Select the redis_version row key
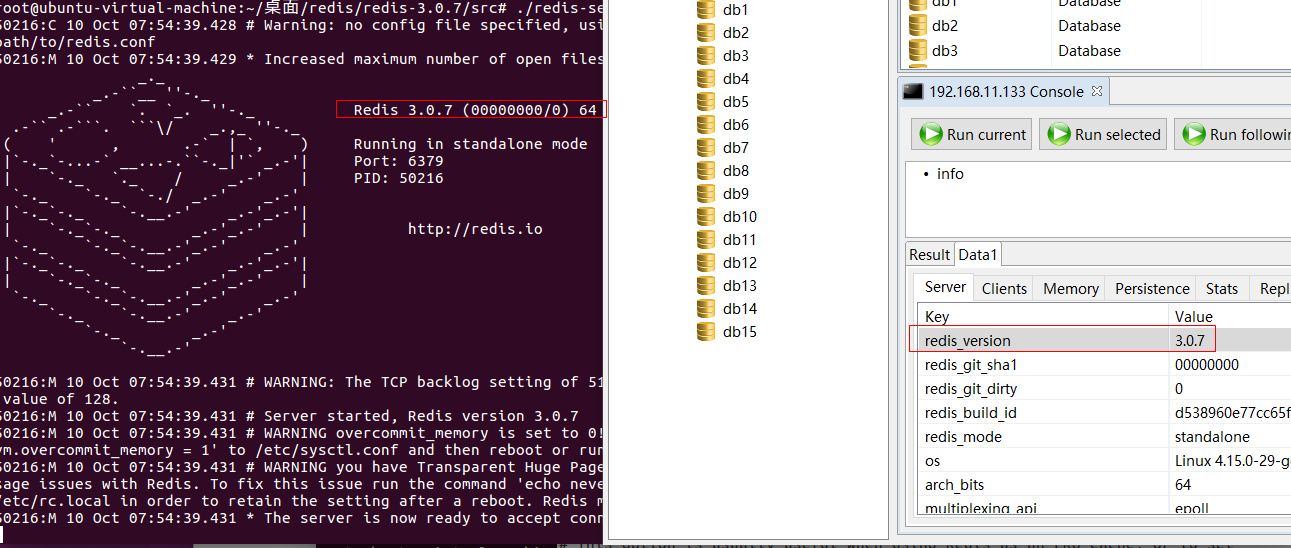1291x548 pixels. pyautogui.click(x=968, y=341)
